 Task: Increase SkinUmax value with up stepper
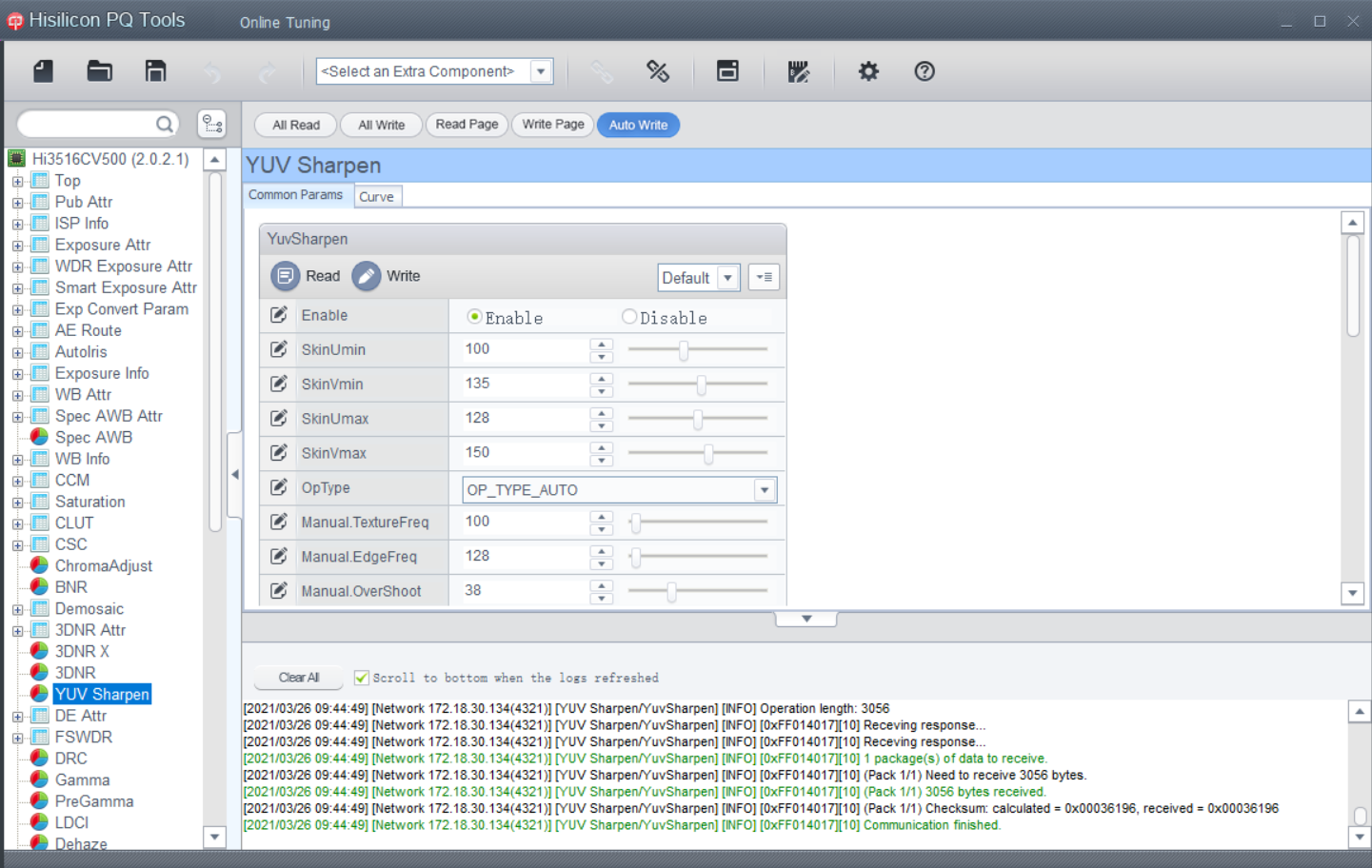pyautogui.click(x=601, y=412)
